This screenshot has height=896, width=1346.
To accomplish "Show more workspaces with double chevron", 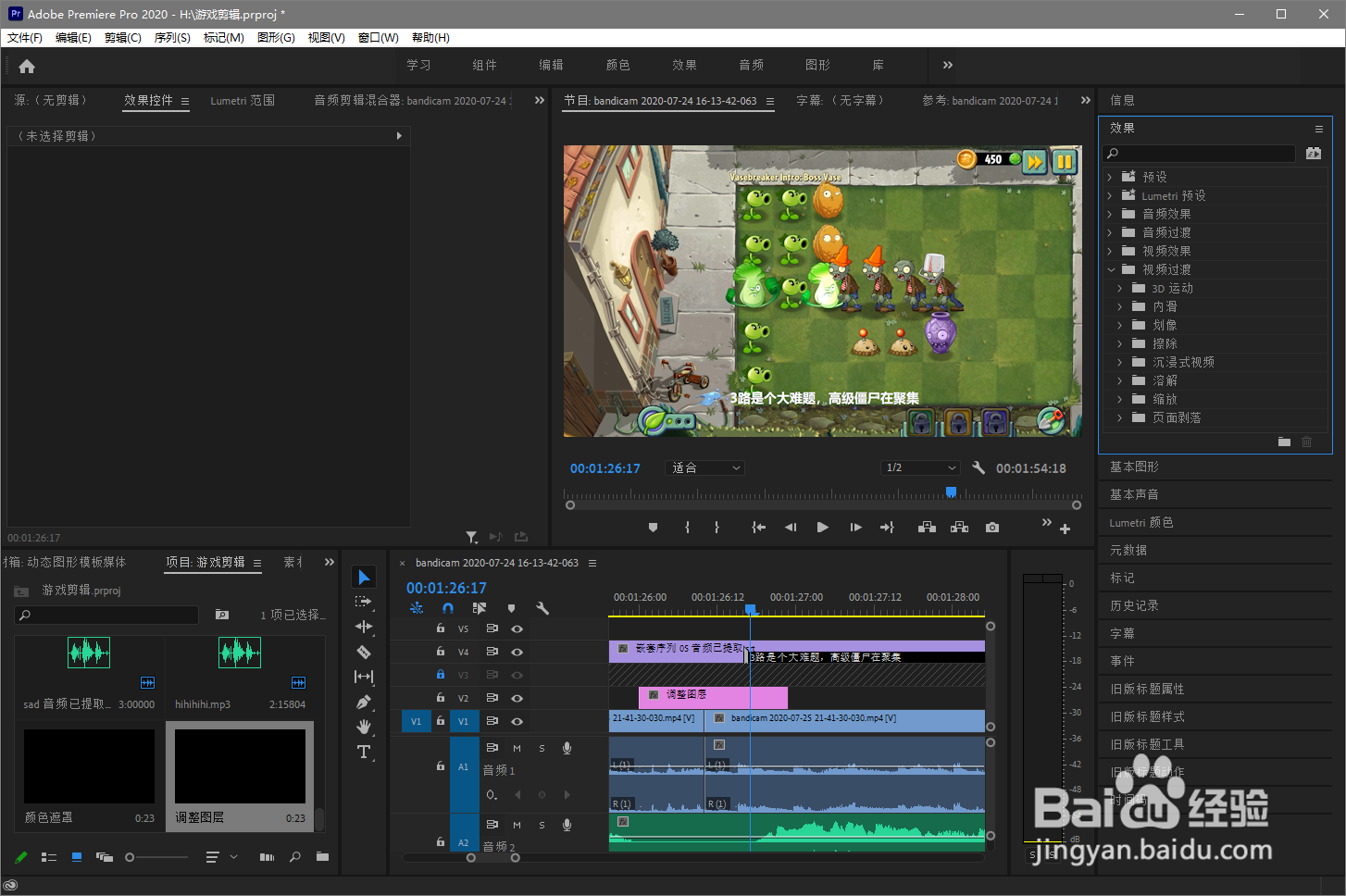I will click(947, 66).
